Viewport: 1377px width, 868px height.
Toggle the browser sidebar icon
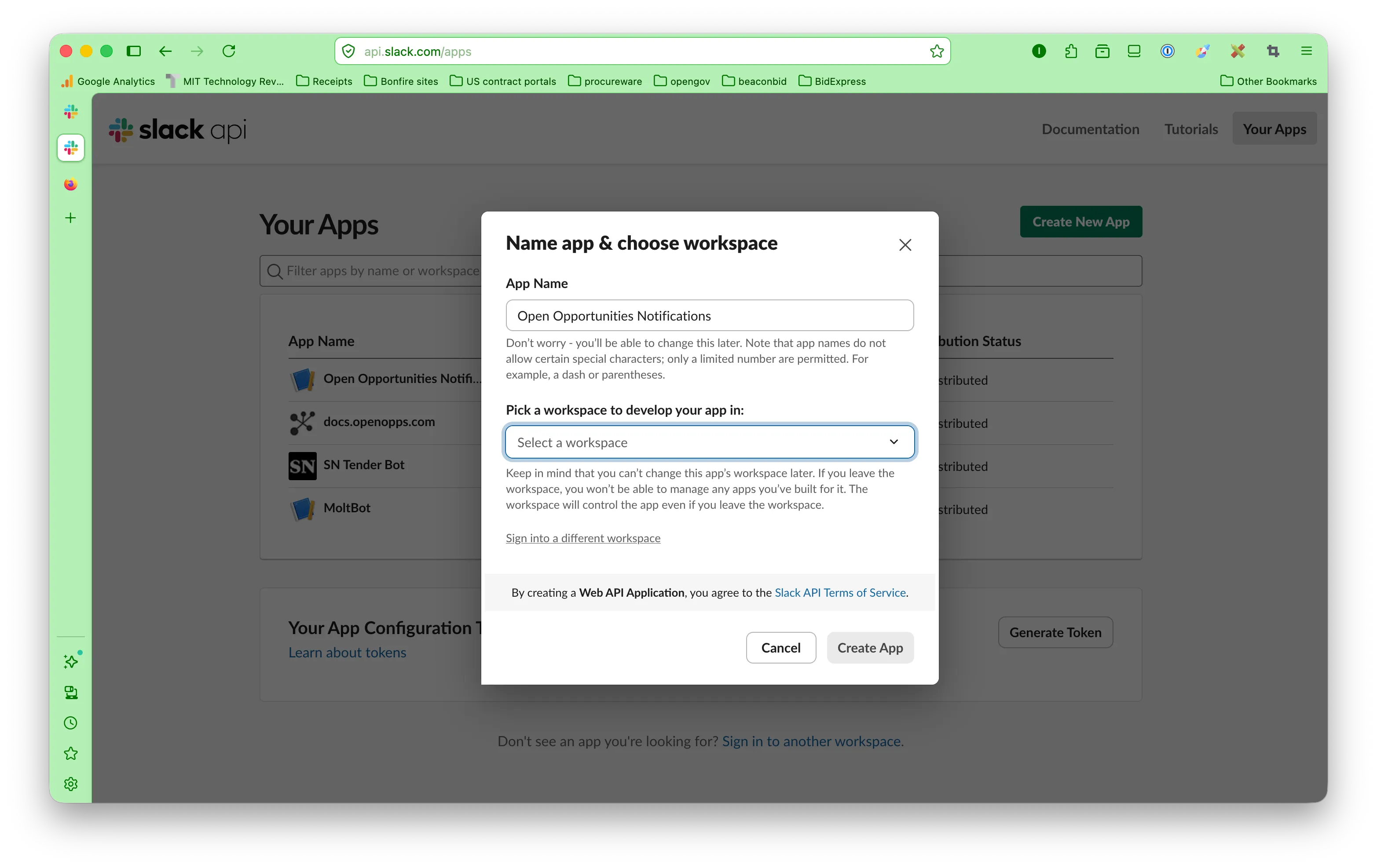tap(134, 51)
